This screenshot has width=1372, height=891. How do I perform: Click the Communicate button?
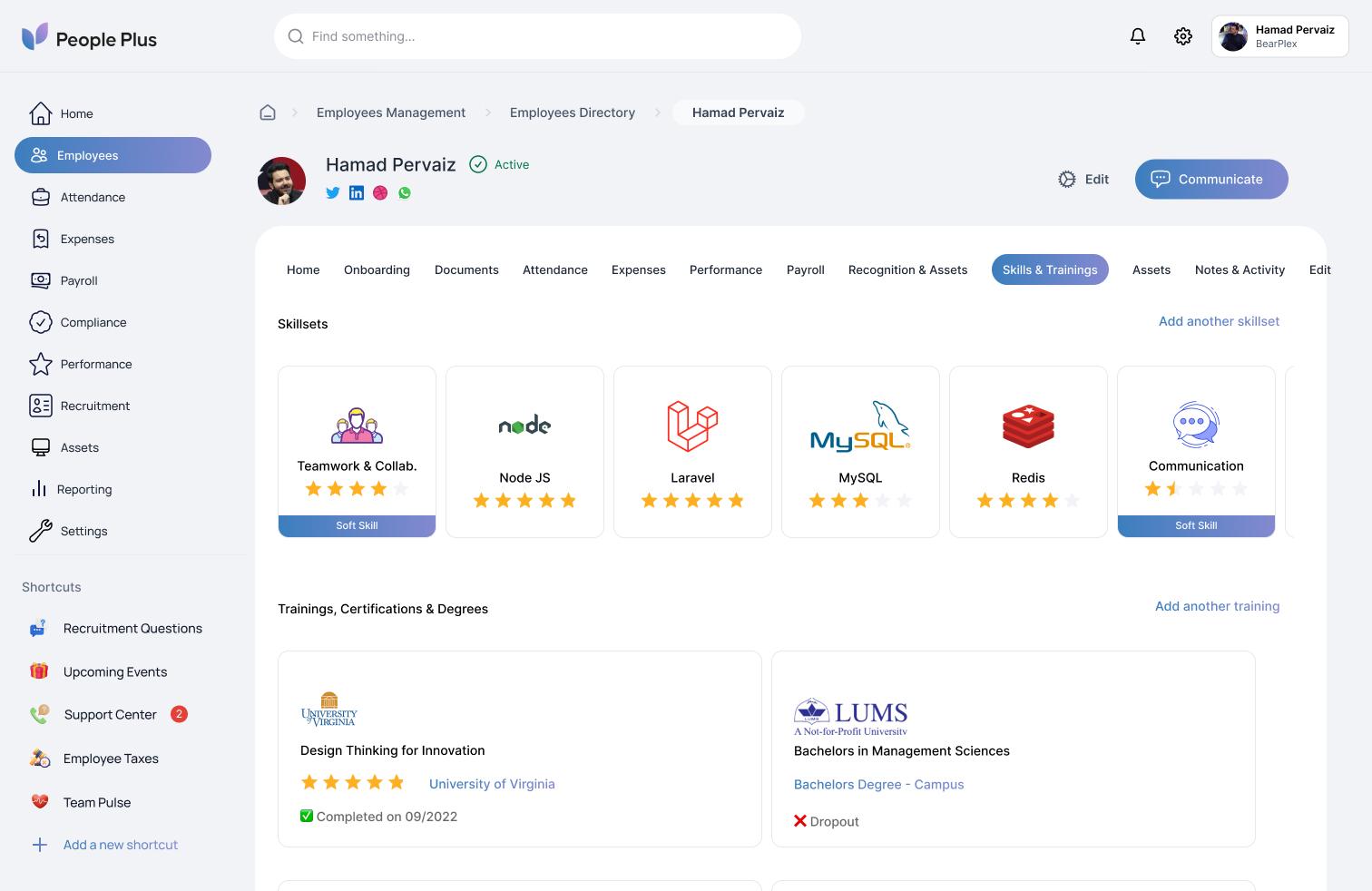[1211, 179]
